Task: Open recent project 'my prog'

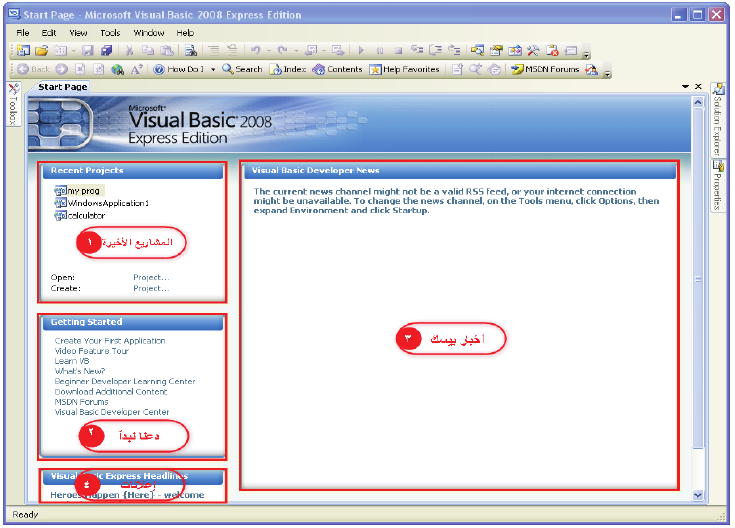Action: pos(78,191)
